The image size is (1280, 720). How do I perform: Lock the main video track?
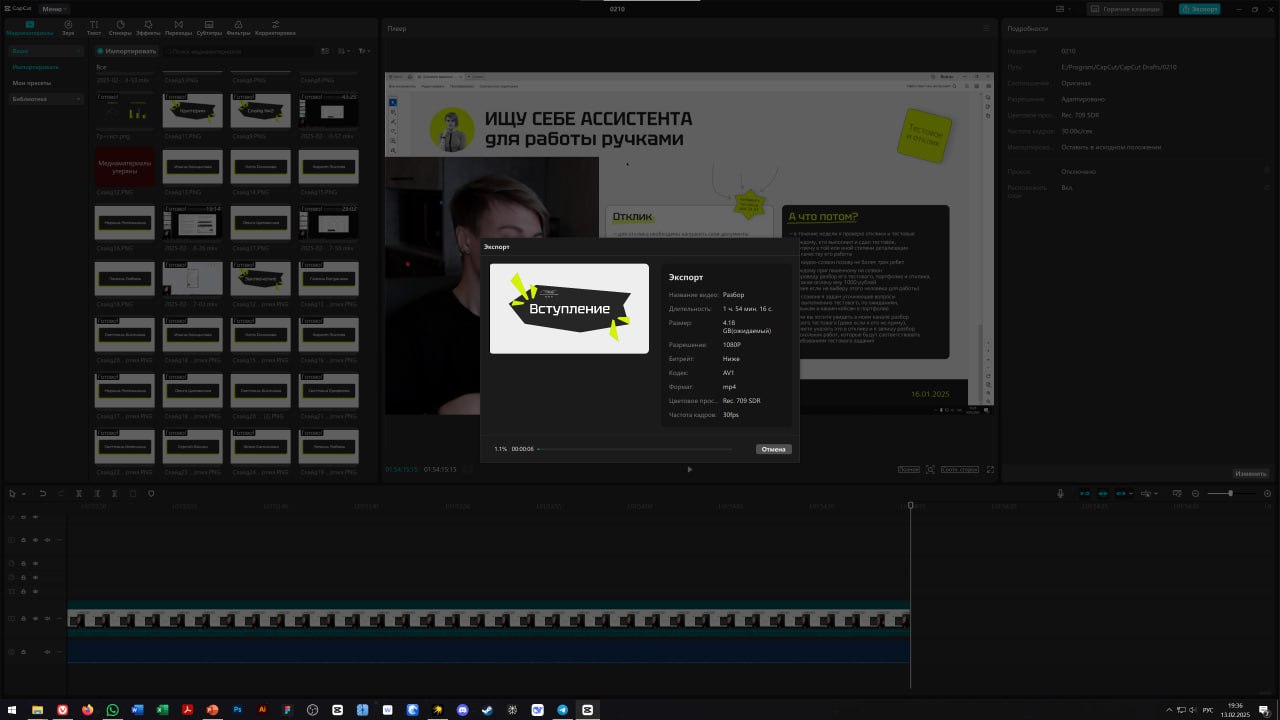pos(23,619)
